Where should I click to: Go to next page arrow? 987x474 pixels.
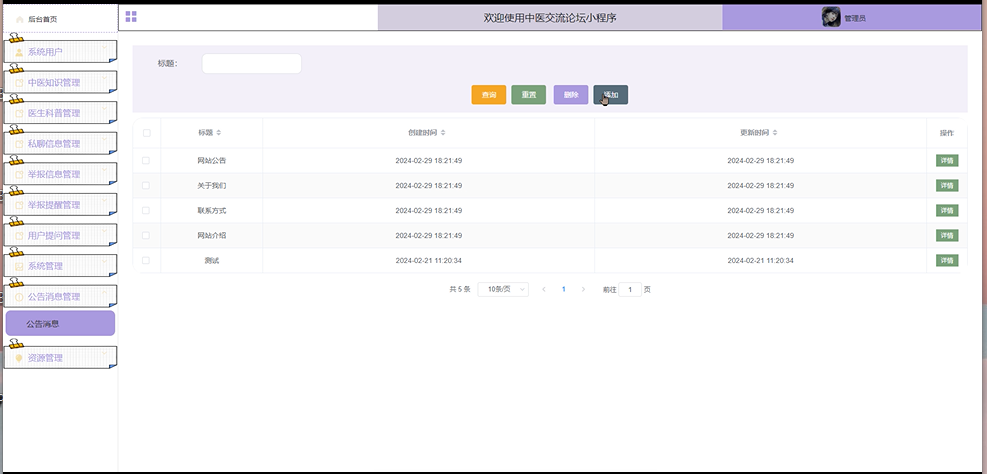pyautogui.click(x=584, y=290)
